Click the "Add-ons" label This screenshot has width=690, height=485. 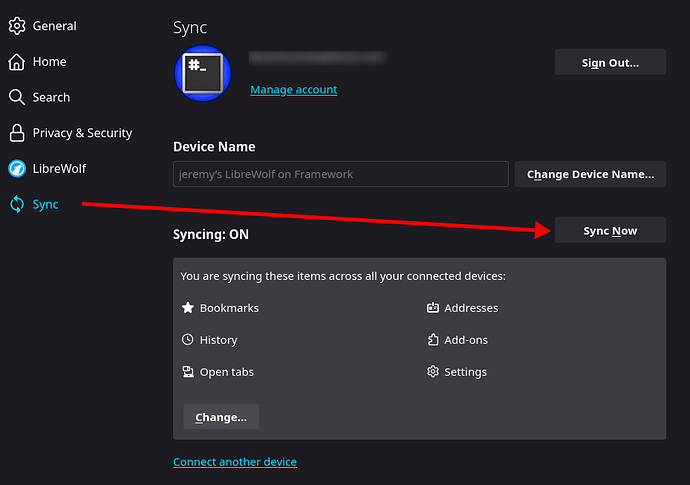[x=466, y=340]
